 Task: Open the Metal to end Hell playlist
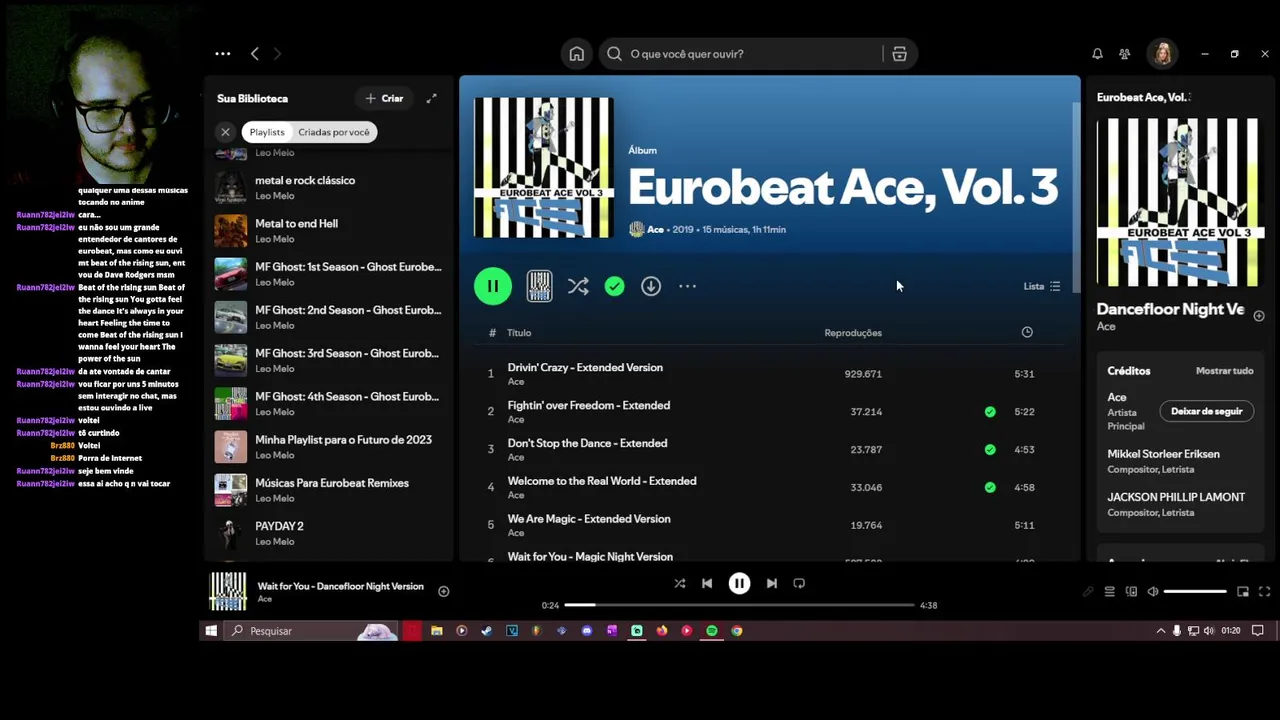point(330,231)
